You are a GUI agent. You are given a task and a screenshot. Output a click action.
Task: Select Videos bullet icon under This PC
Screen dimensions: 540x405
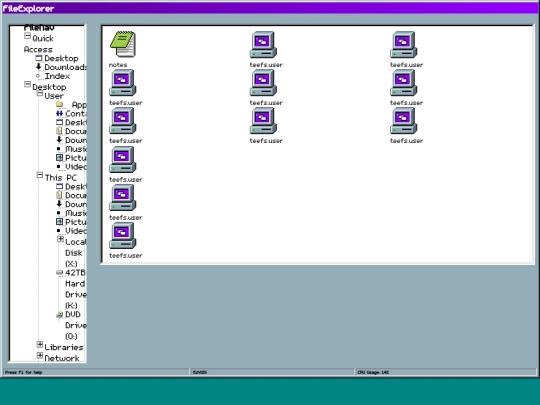[59, 231]
